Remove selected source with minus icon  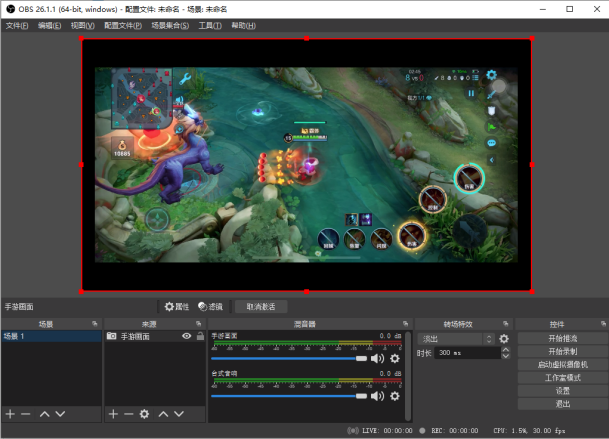(x=129, y=414)
